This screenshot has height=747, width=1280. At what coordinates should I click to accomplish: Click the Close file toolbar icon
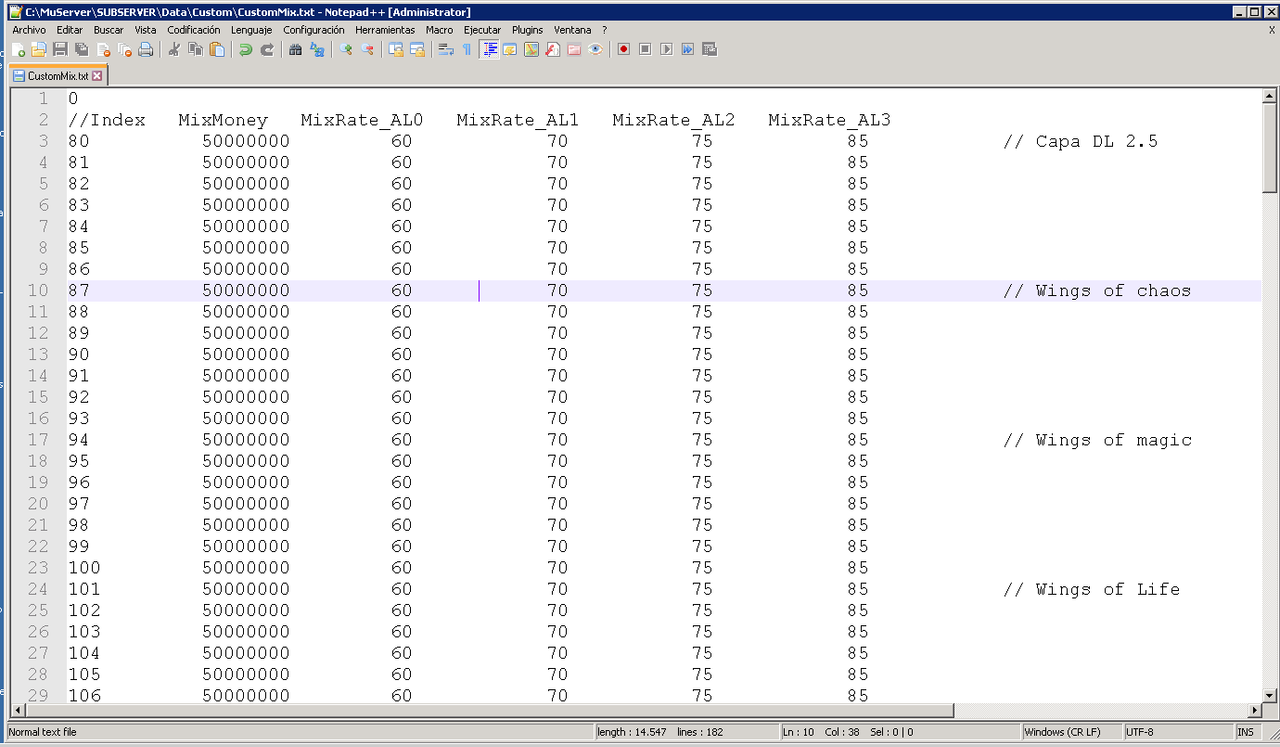[103, 49]
